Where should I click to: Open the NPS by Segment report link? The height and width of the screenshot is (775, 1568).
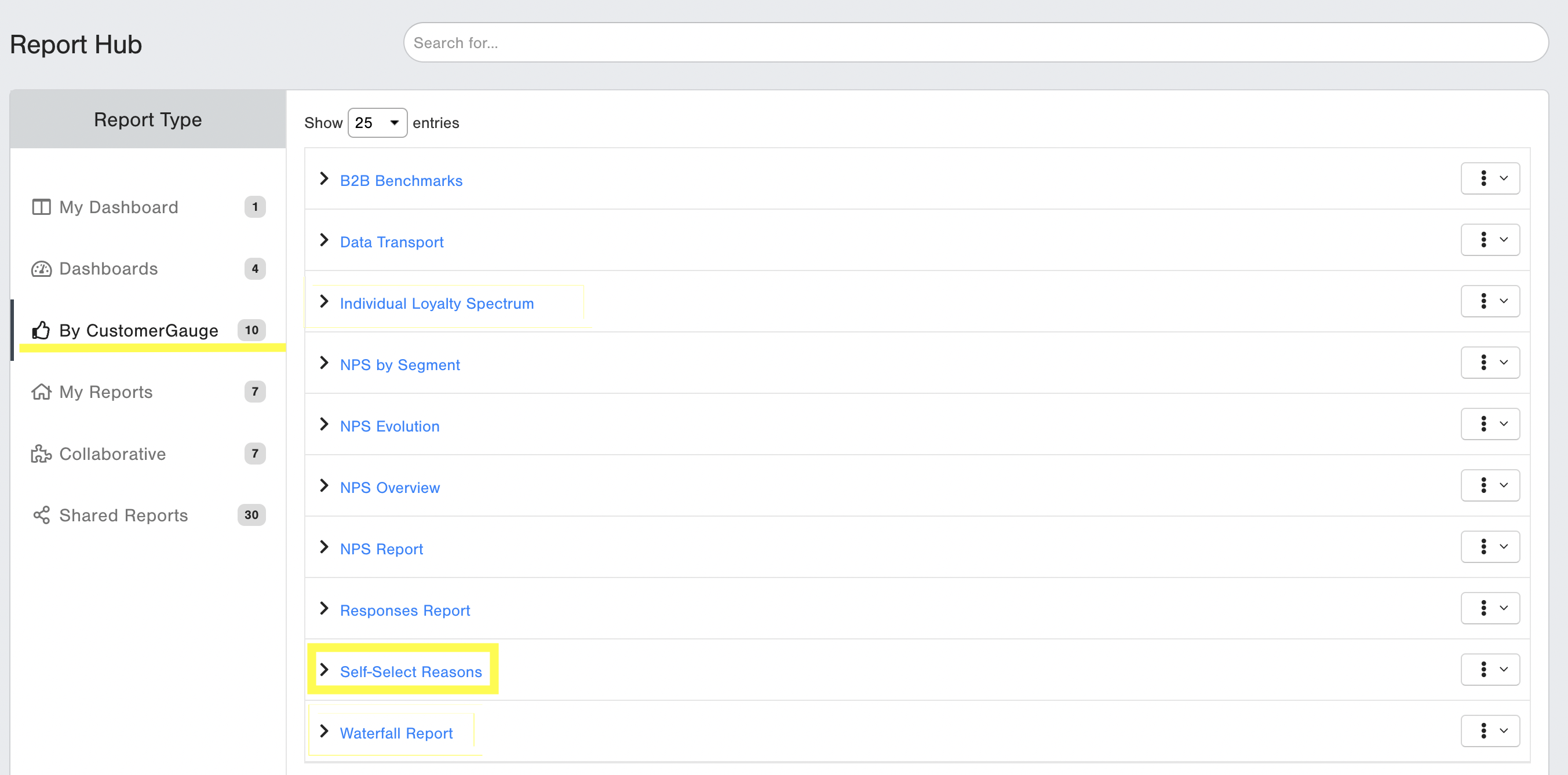(399, 364)
